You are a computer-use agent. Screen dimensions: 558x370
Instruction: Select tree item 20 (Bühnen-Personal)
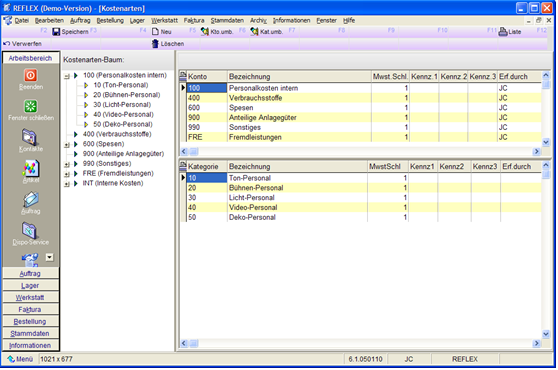click(x=127, y=95)
